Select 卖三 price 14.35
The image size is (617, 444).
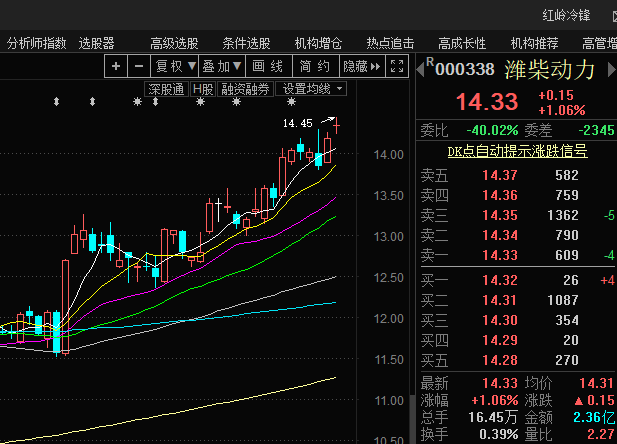tap(500, 215)
